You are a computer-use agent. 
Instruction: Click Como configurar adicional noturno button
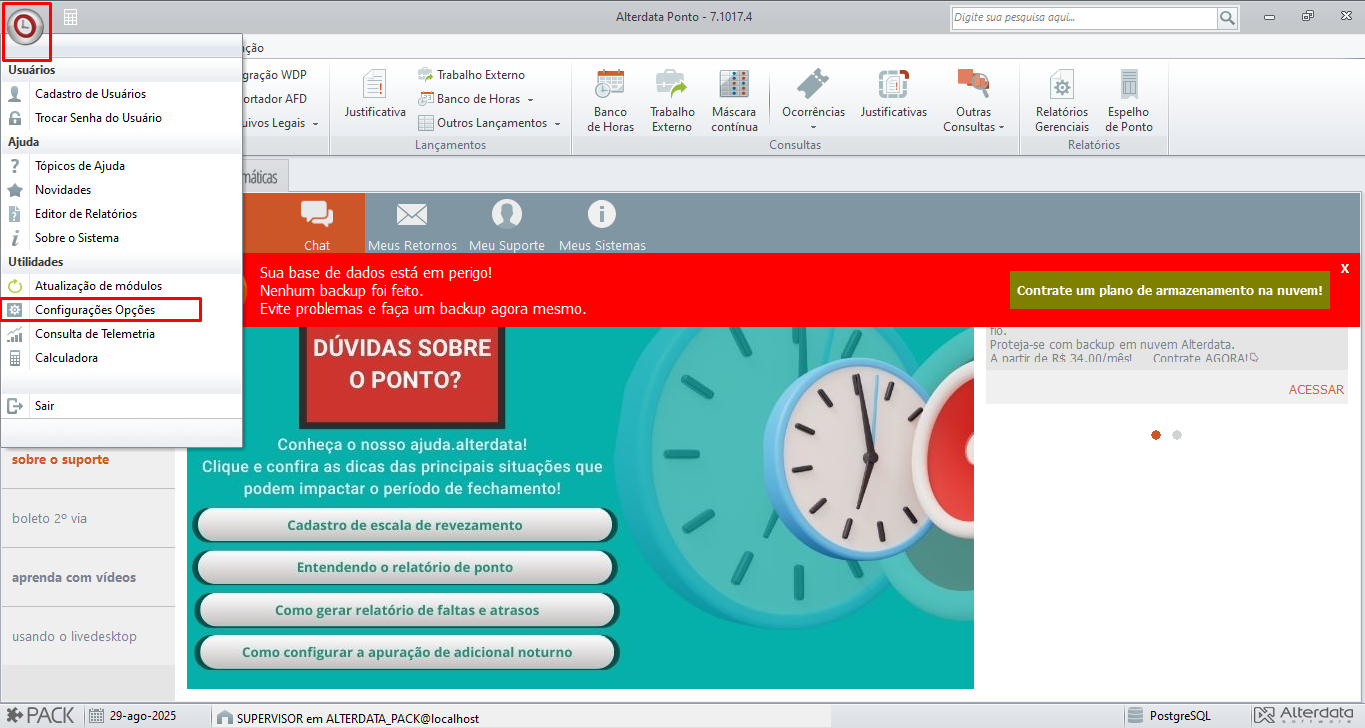tap(406, 652)
